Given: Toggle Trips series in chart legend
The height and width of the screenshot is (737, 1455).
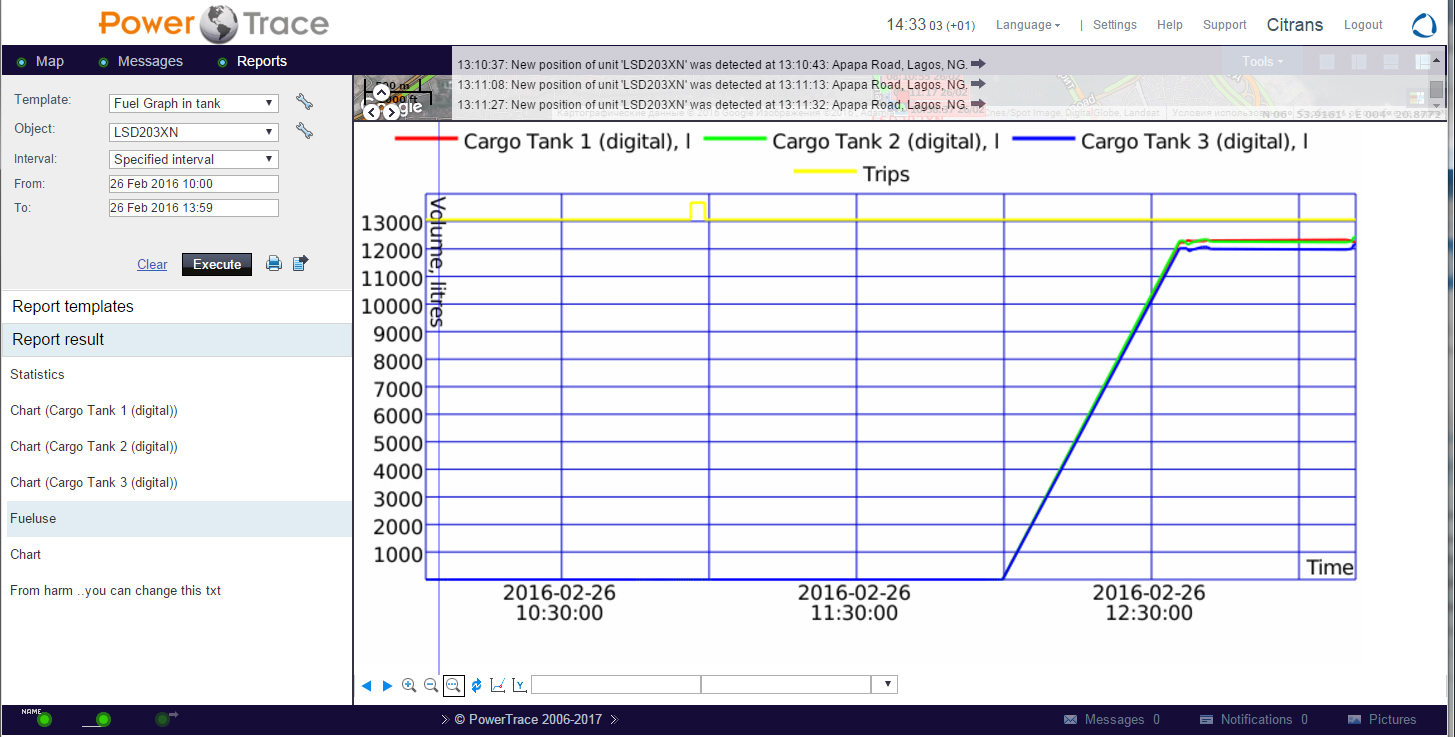Looking at the screenshot, I should pyautogui.click(x=852, y=174).
